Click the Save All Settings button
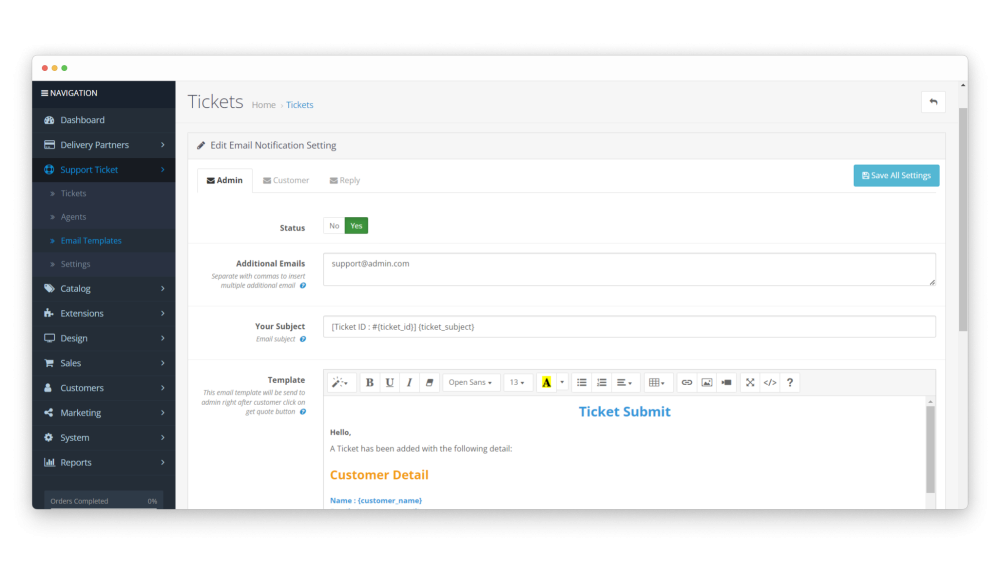The height and width of the screenshot is (585, 1000). click(x=896, y=176)
